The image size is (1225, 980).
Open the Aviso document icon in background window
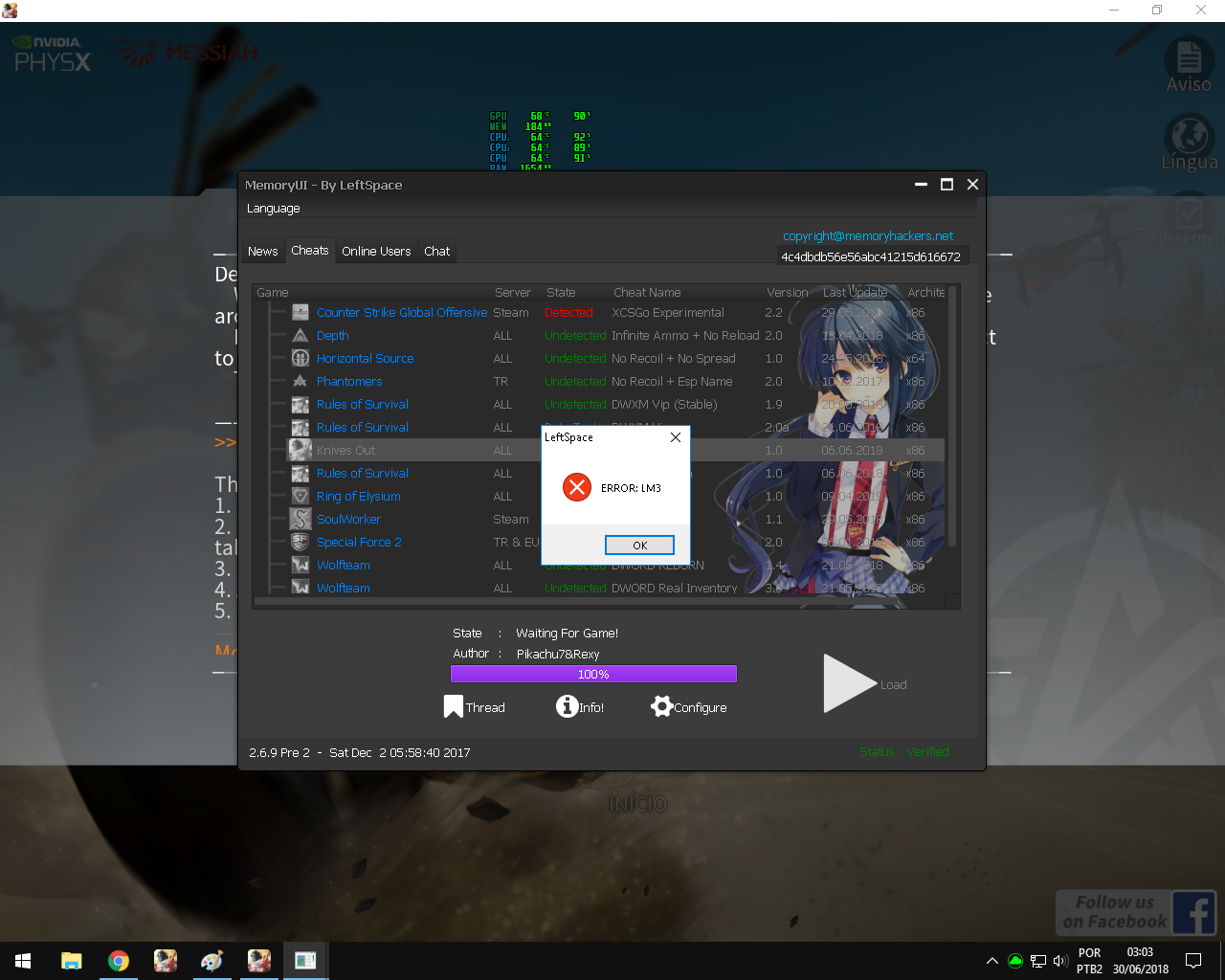[x=1189, y=59]
